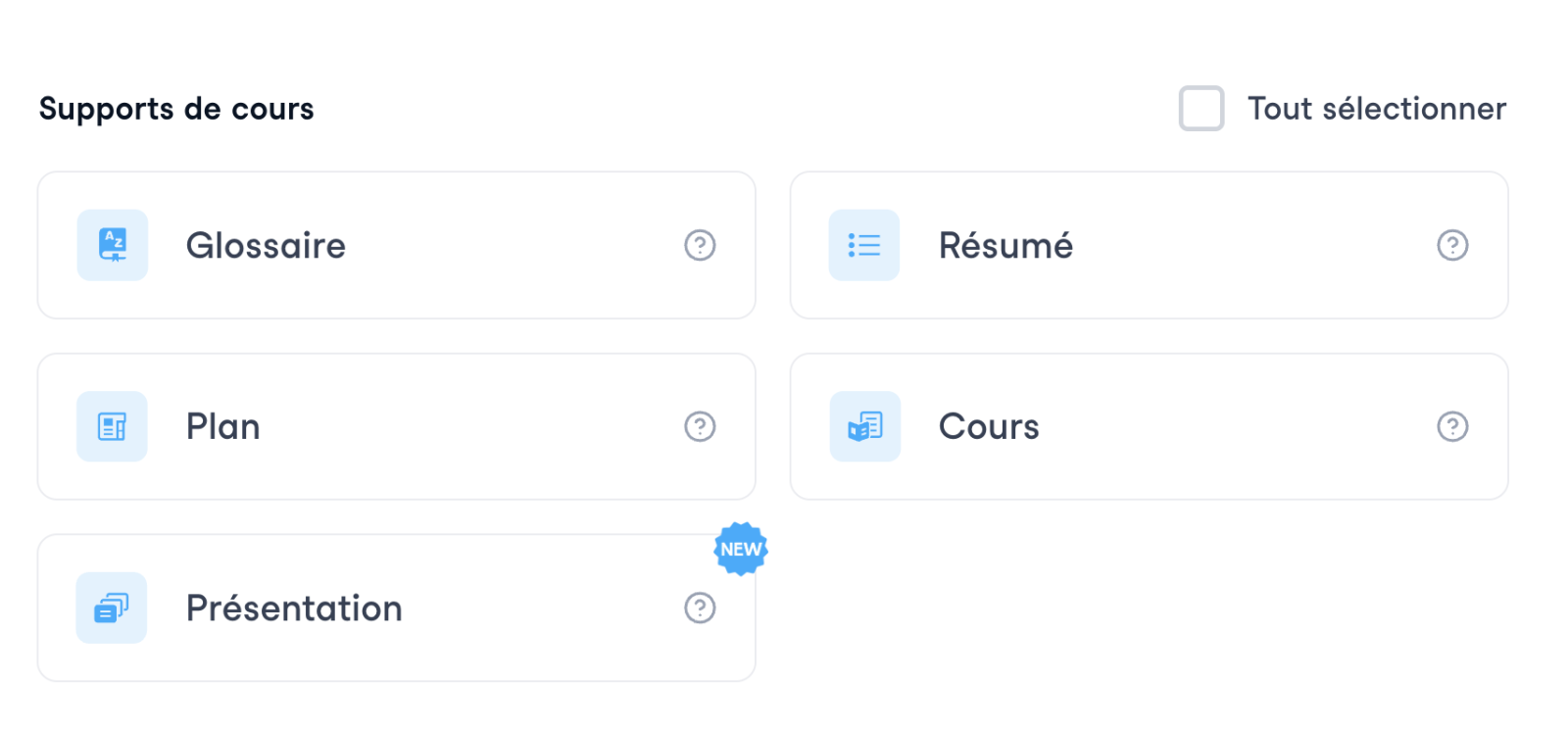
Task: Click the Présentation slides icon
Action: click(x=113, y=608)
